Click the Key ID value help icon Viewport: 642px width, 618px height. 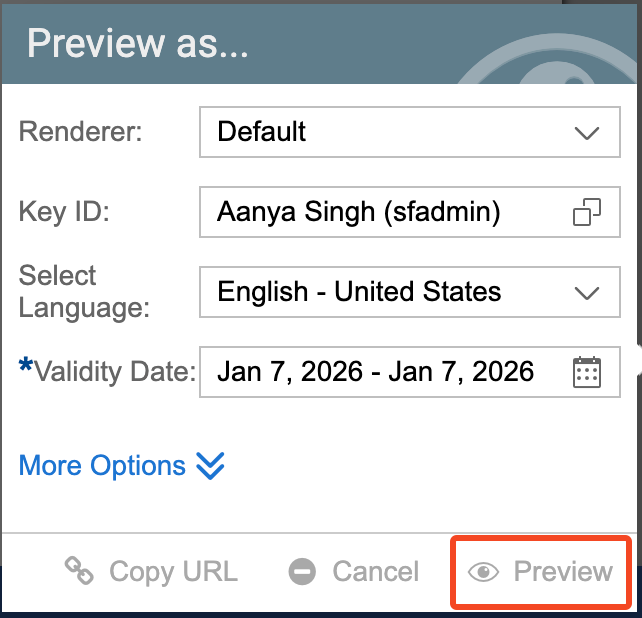tap(587, 212)
